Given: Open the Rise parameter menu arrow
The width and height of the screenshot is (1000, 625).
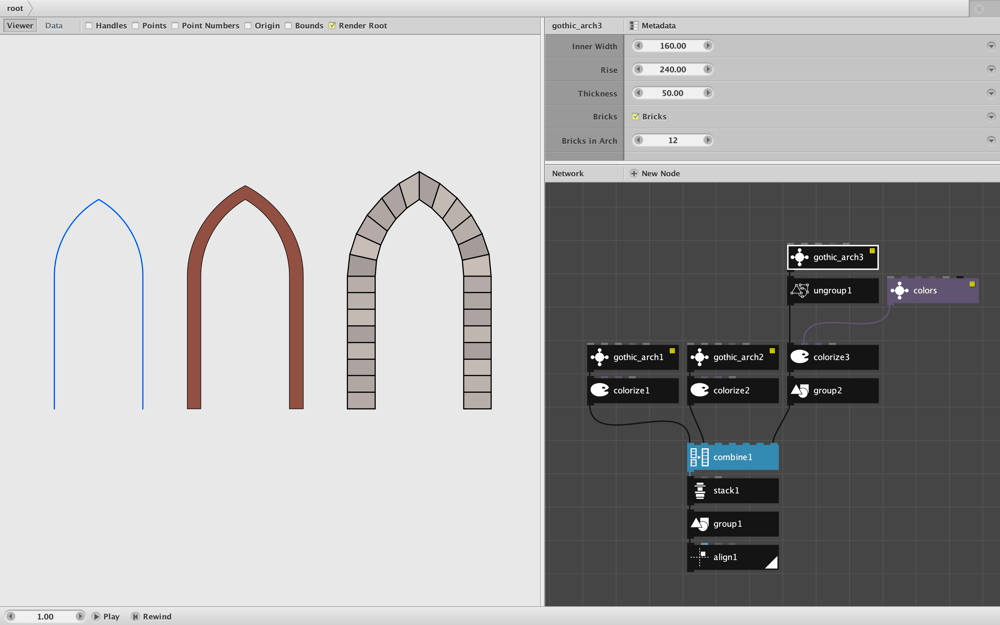Looking at the screenshot, I should [x=991, y=70].
